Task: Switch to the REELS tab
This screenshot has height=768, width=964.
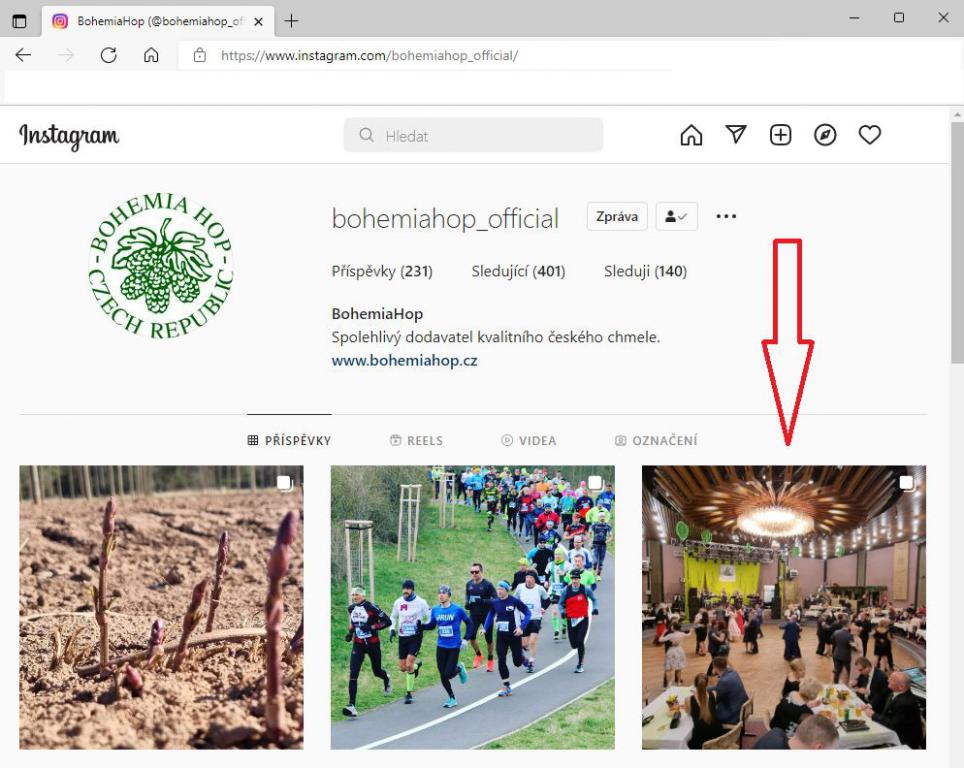Action: point(417,440)
